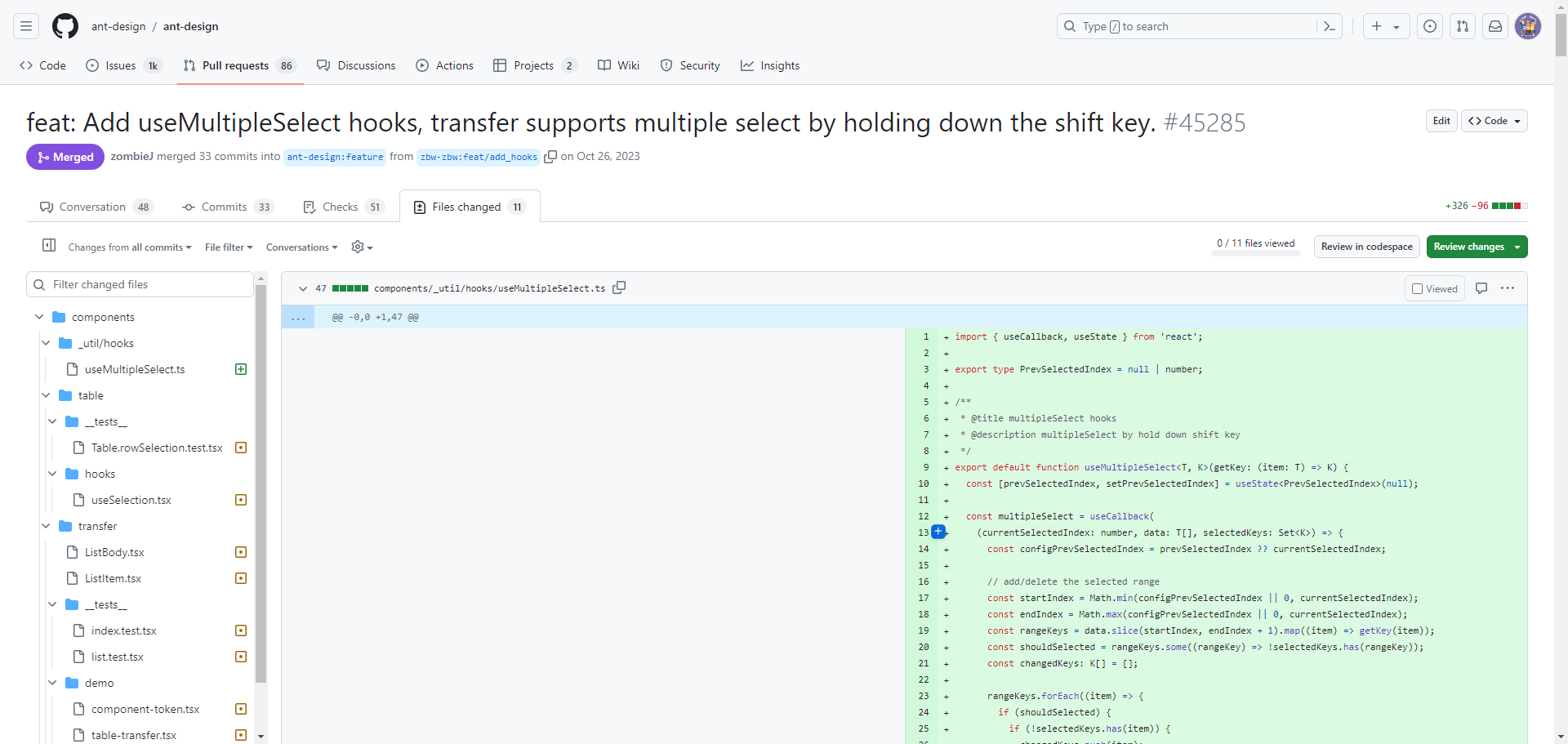This screenshot has width=1568, height=744.
Task: Open the hamburger navigation menu
Action: (x=26, y=26)
